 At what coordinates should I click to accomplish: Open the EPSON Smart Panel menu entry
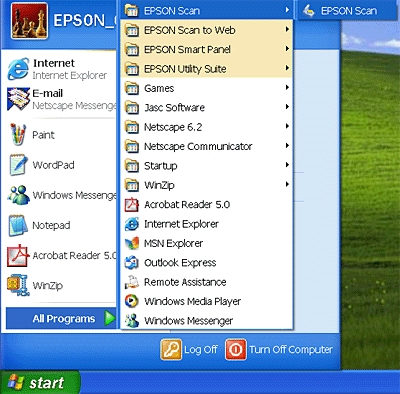[206, 49]
